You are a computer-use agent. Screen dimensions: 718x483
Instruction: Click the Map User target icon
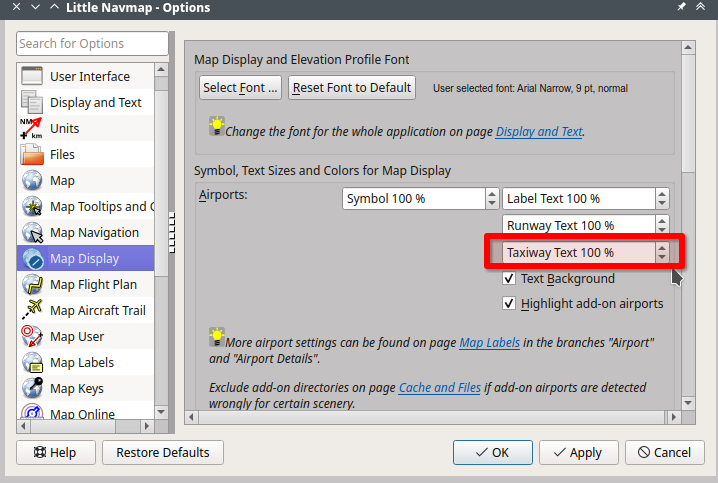[x=32, y=336]
